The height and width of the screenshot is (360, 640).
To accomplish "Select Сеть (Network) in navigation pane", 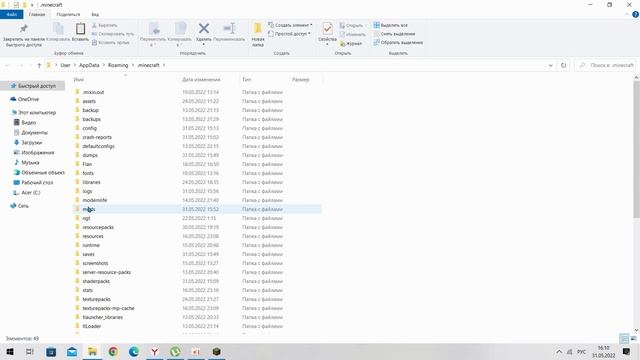I will pos(20,206).
